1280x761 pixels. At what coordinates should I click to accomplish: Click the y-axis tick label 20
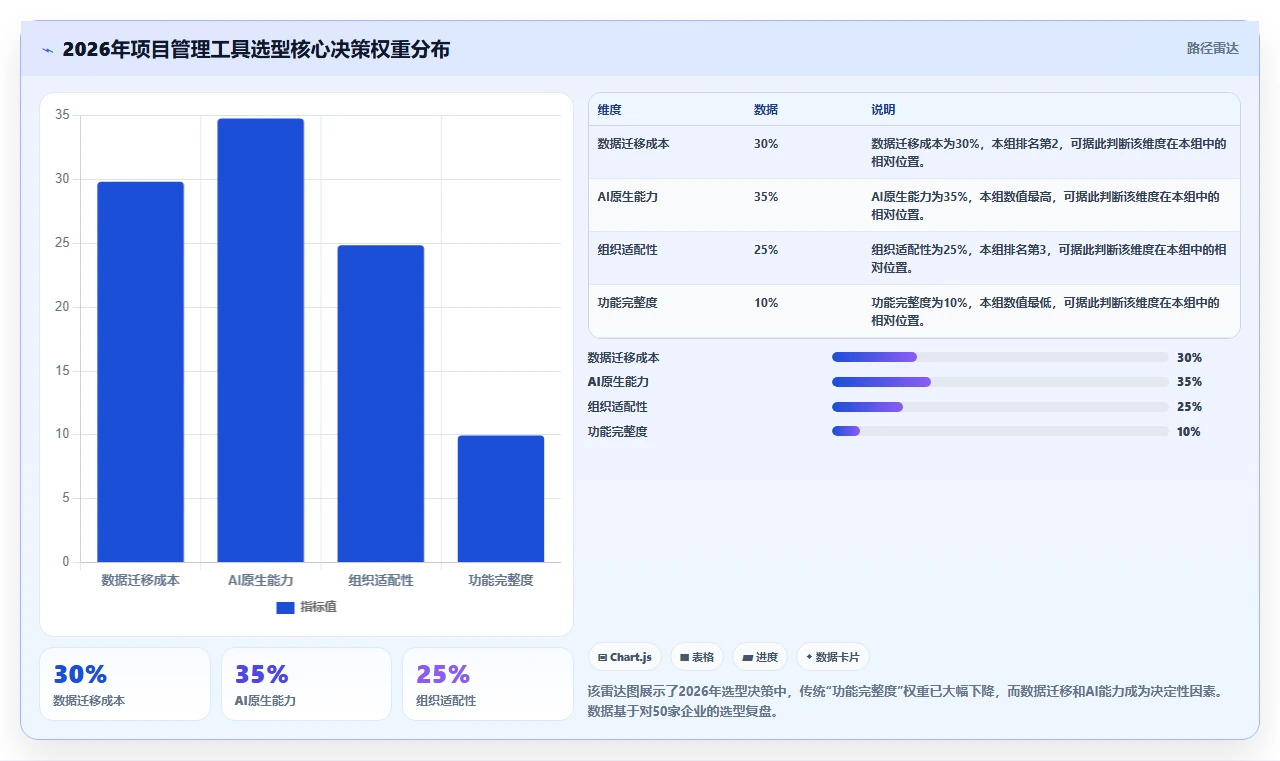click(62, 307)
